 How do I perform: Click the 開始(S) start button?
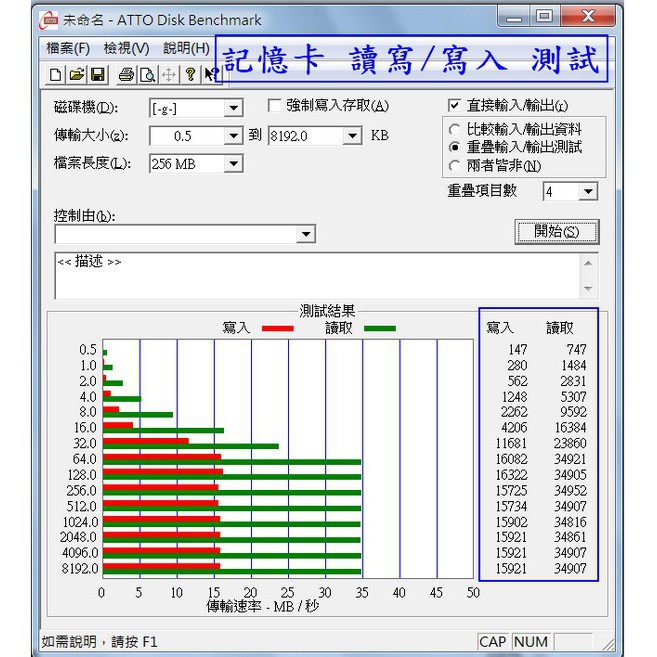(x=557, y=232)
